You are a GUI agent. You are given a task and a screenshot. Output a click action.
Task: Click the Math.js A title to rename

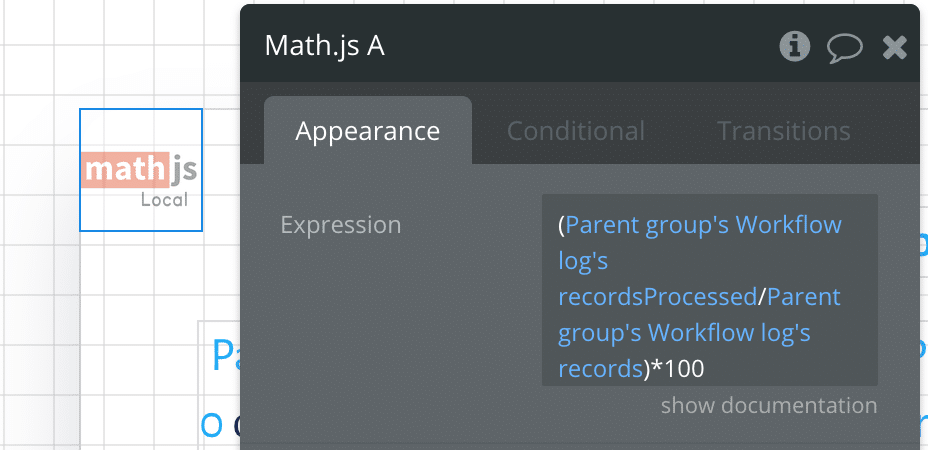click(325, 46)
